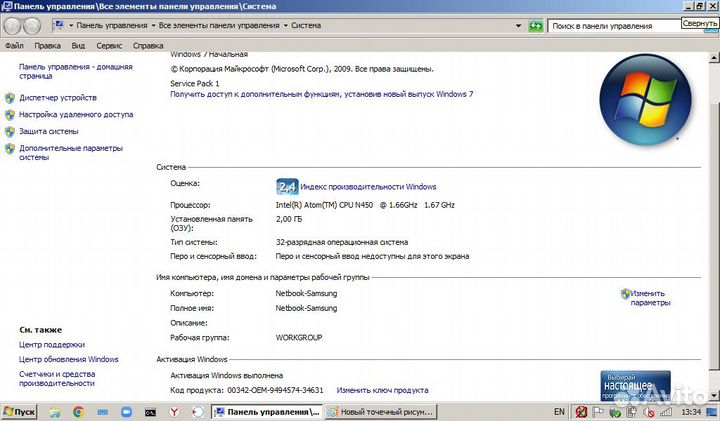This screenshot has height=421, width=720.
Task: Open the Вид menu
Action: [x=78, y=45]
